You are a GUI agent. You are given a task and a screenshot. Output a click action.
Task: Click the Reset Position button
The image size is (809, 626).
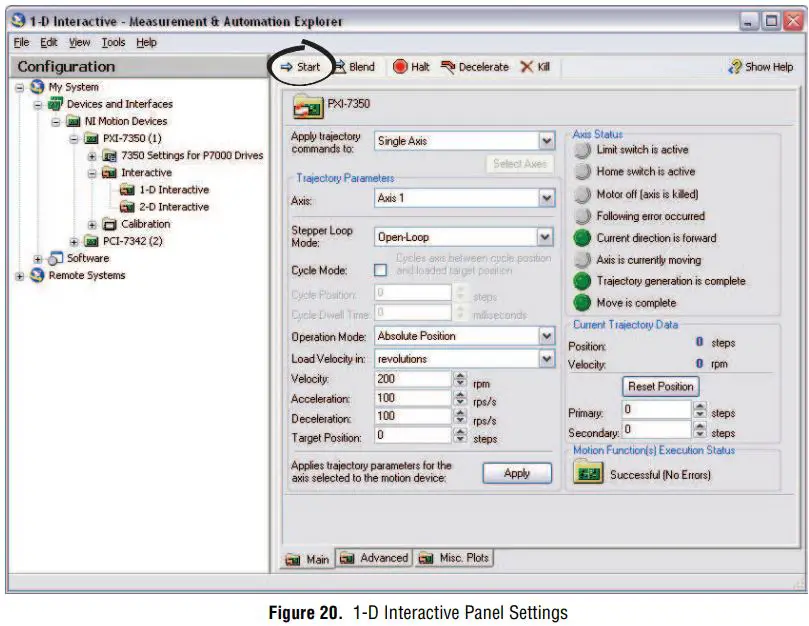(x=661, y=386)
